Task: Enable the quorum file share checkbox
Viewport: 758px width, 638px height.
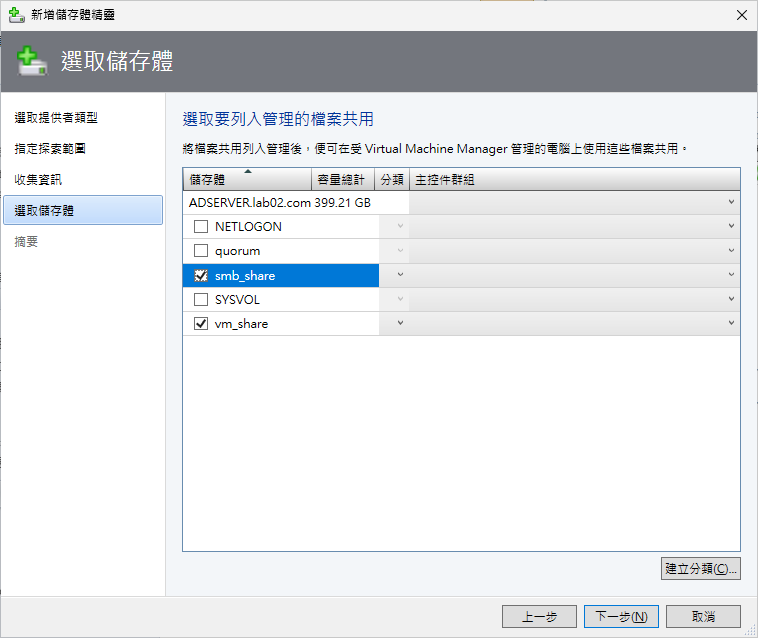Action: [201, 251]
